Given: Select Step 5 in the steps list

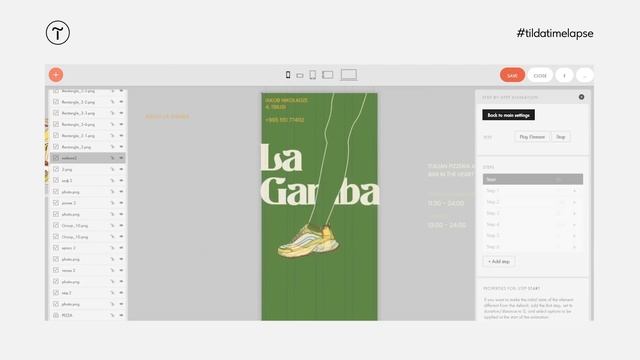Looking at the screenshot, I should coord(533,236).
